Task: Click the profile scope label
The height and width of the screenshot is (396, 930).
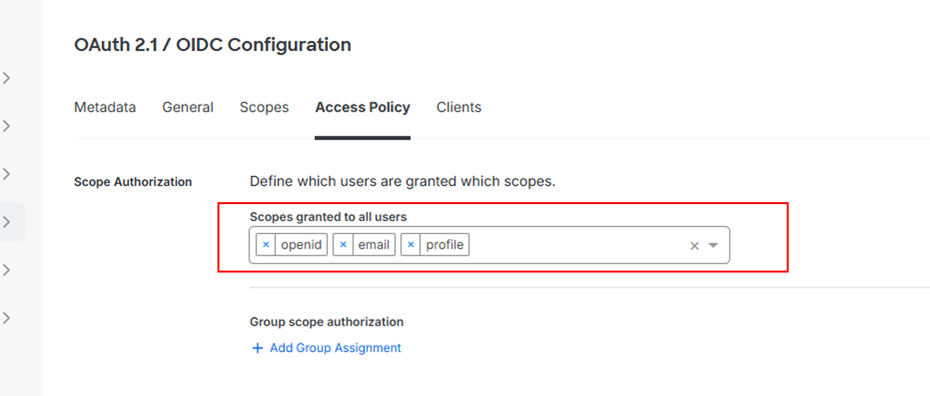Action: [445, 245]
